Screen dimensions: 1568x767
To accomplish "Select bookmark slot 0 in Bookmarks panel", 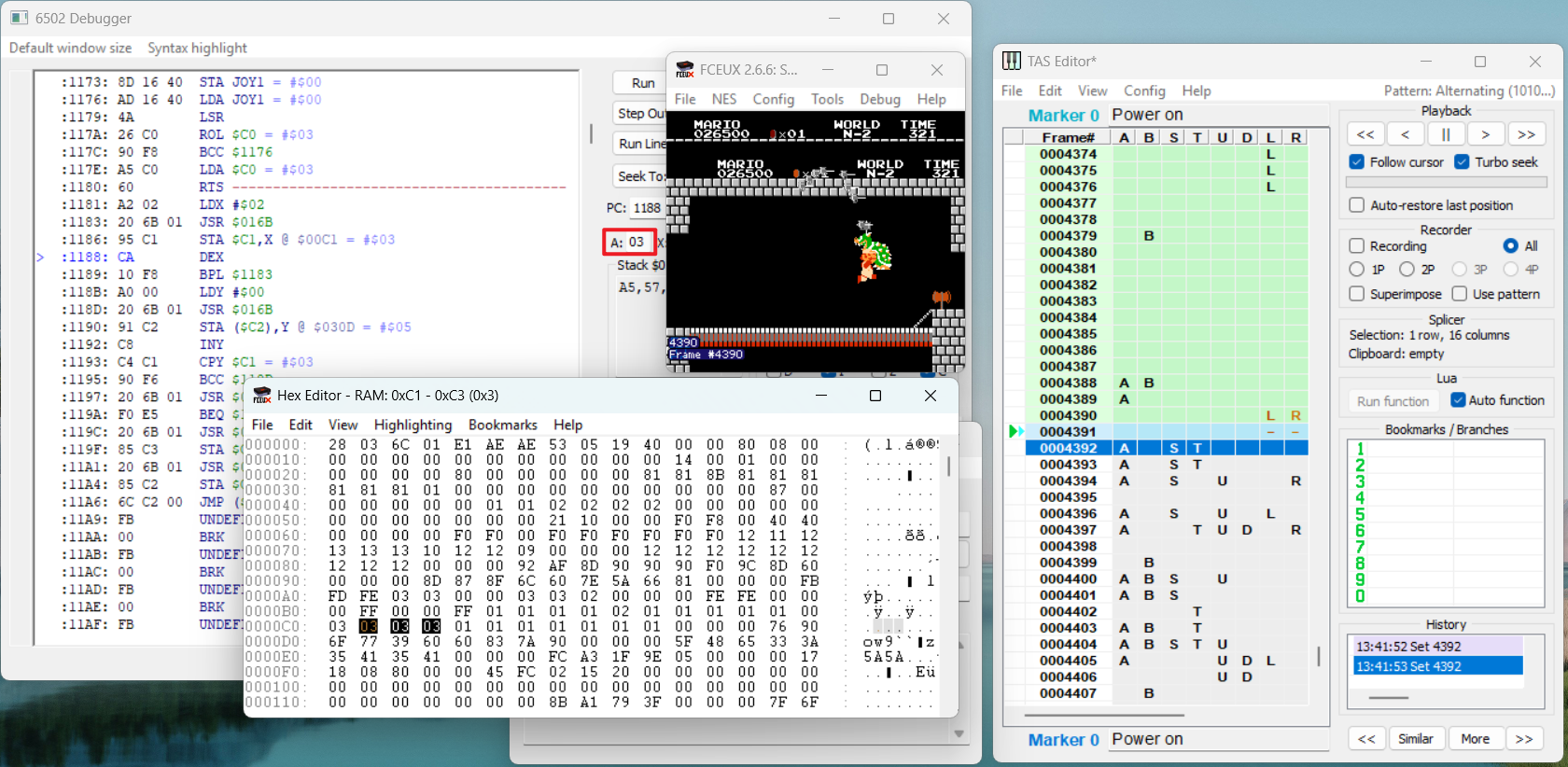I will pyautogui.click(x=1360, y=596).
